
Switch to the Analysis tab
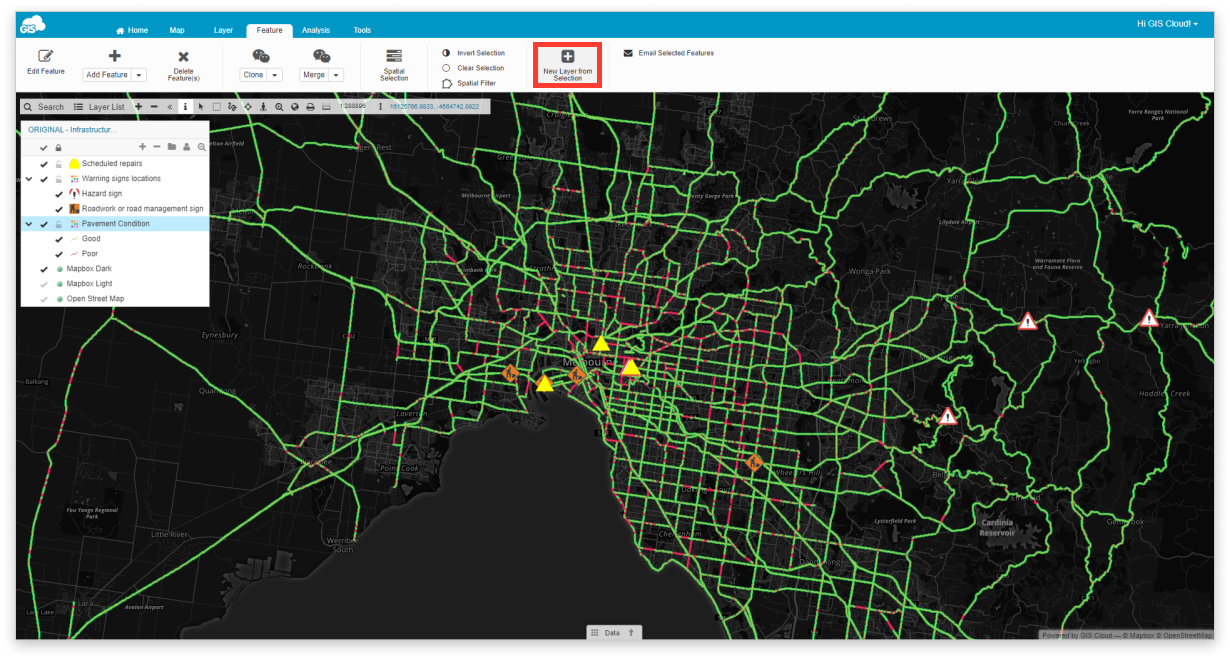pyautogui.click(x=316, y=30)
